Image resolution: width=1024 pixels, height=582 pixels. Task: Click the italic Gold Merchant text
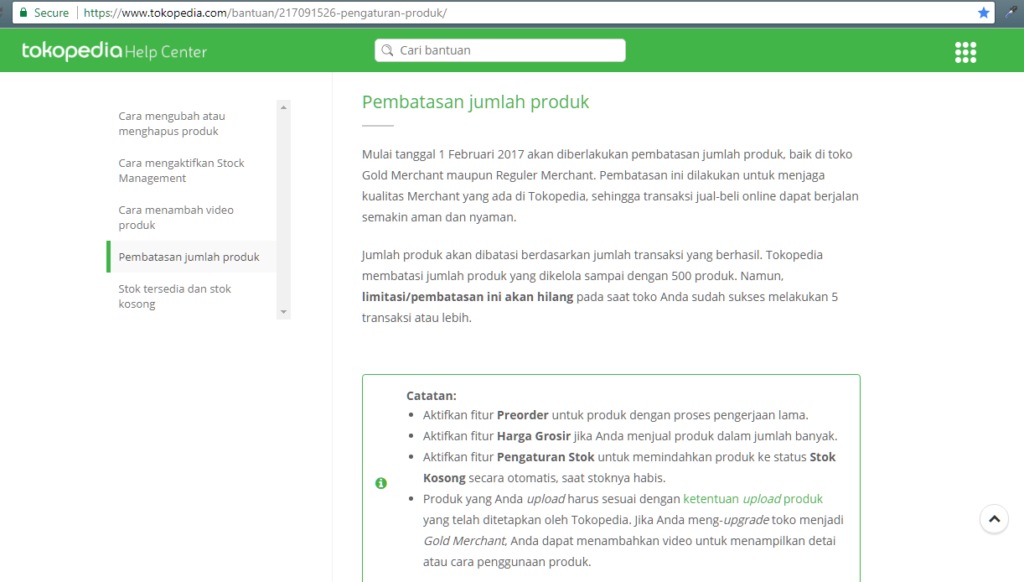pos(464,540)
